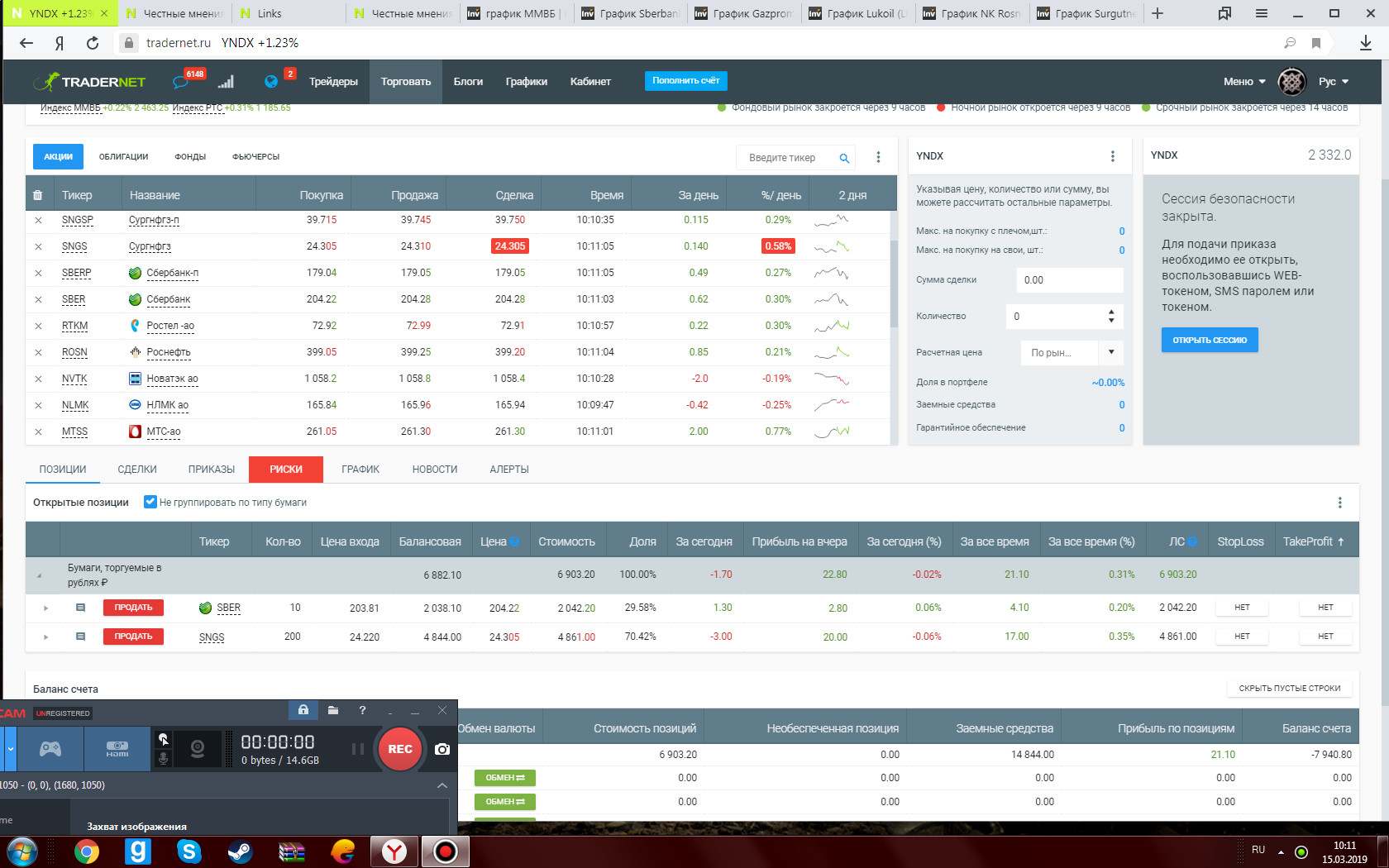The width and height of the screenshot is (1389, 868).
Task: Click the Tradernet logo
Action: click(x=89, y=81)
